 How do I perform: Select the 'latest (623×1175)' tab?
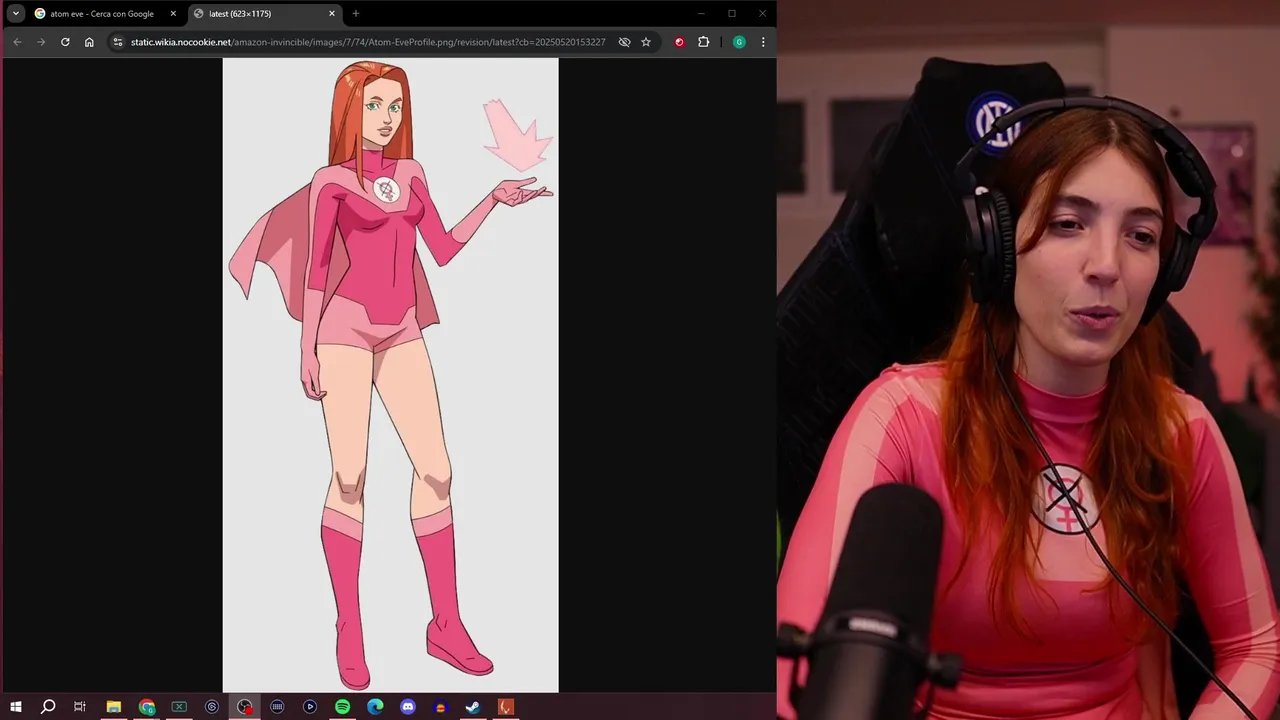(265, 14)
